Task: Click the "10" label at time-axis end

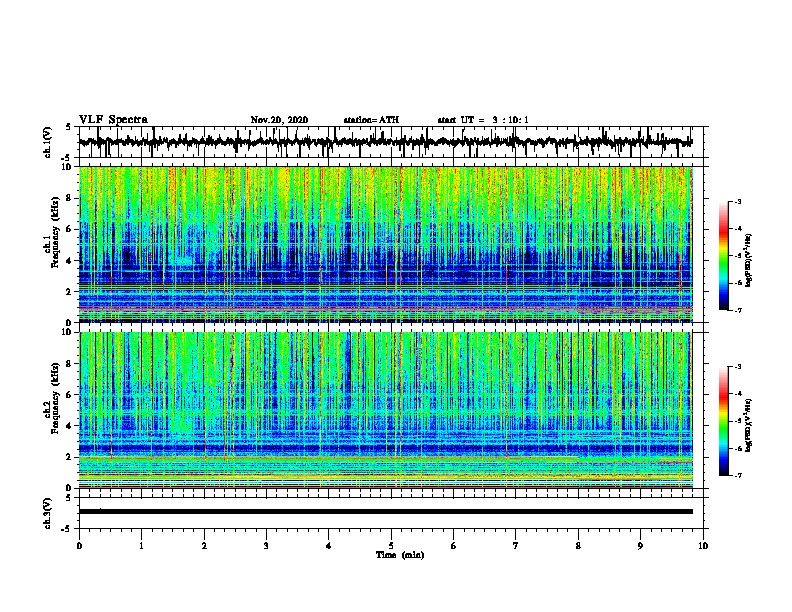Action: [703, 546]
